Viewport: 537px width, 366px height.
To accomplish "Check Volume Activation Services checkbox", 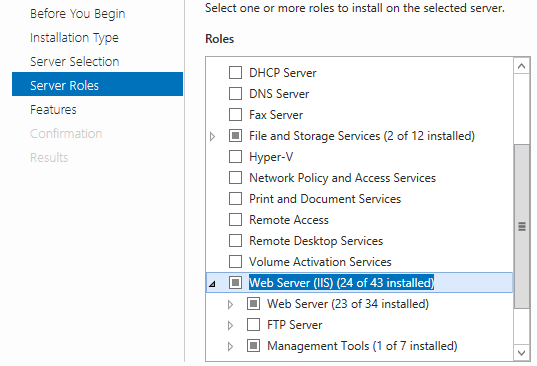I will pos(235,262).
